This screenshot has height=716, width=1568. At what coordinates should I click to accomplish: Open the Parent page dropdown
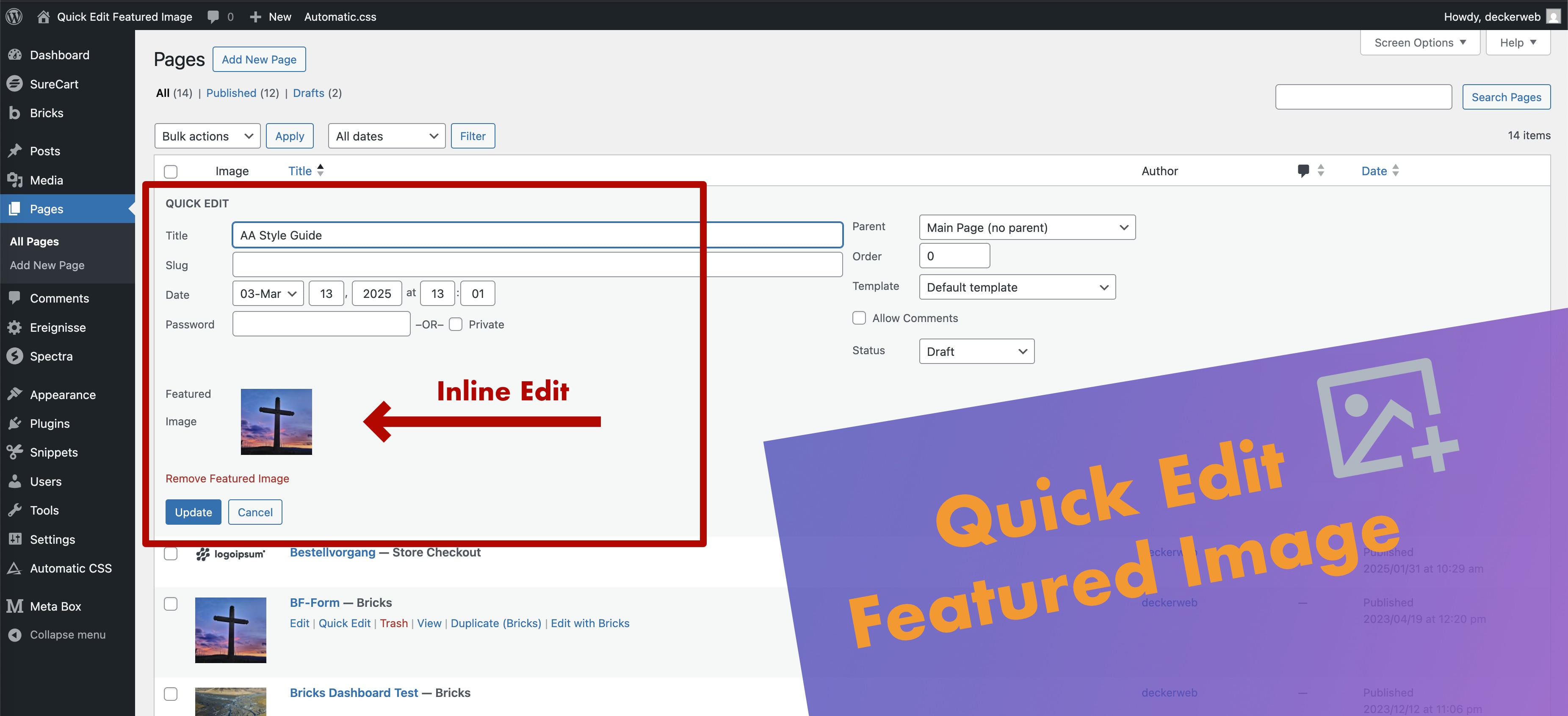click(x=1026, y=228)
